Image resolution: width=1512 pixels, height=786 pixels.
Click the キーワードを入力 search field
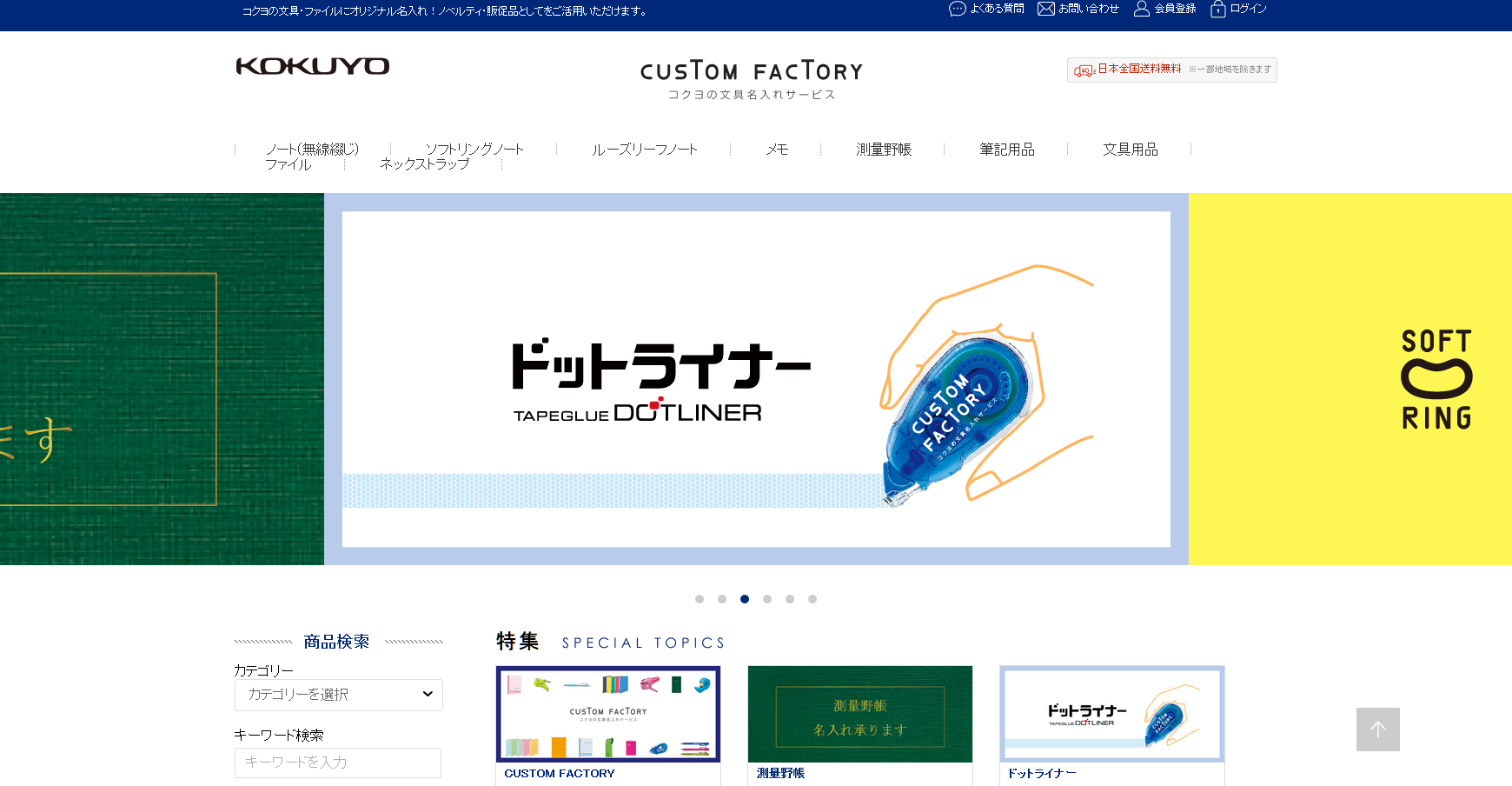click(x=338, y=763)
